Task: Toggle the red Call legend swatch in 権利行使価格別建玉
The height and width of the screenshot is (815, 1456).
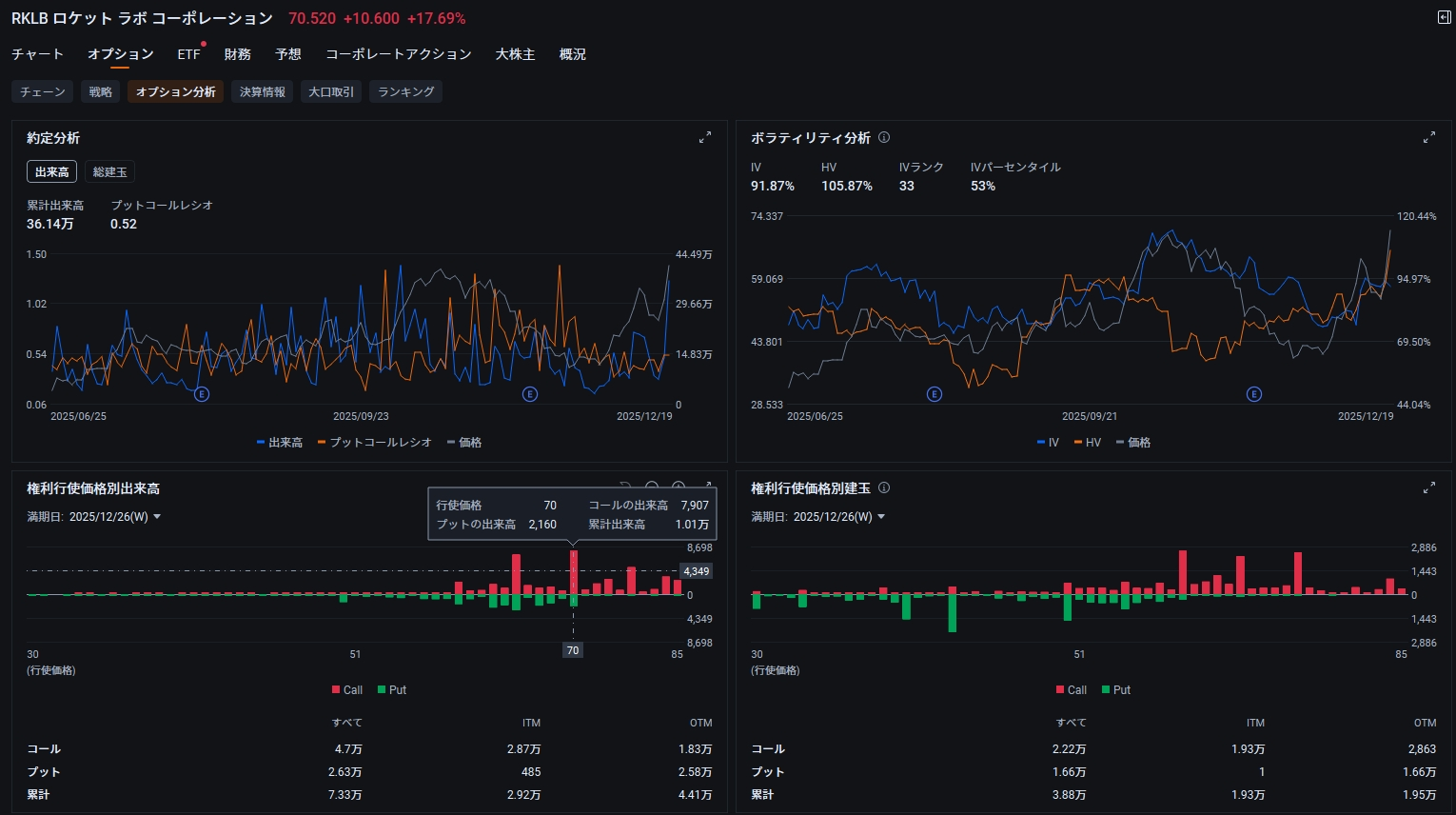Action: tap(1060, 690)
